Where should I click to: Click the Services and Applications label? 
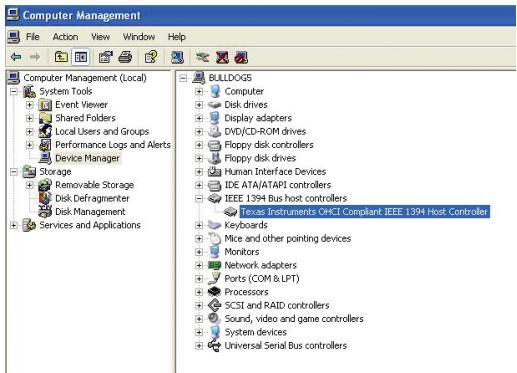click(90, 225)
